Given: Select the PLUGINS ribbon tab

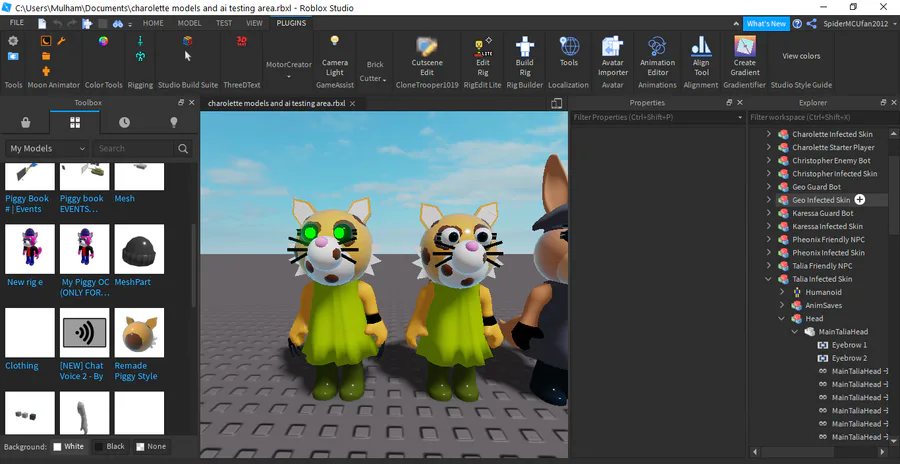Looking at the screenshot, I should (x=291, y=23).
